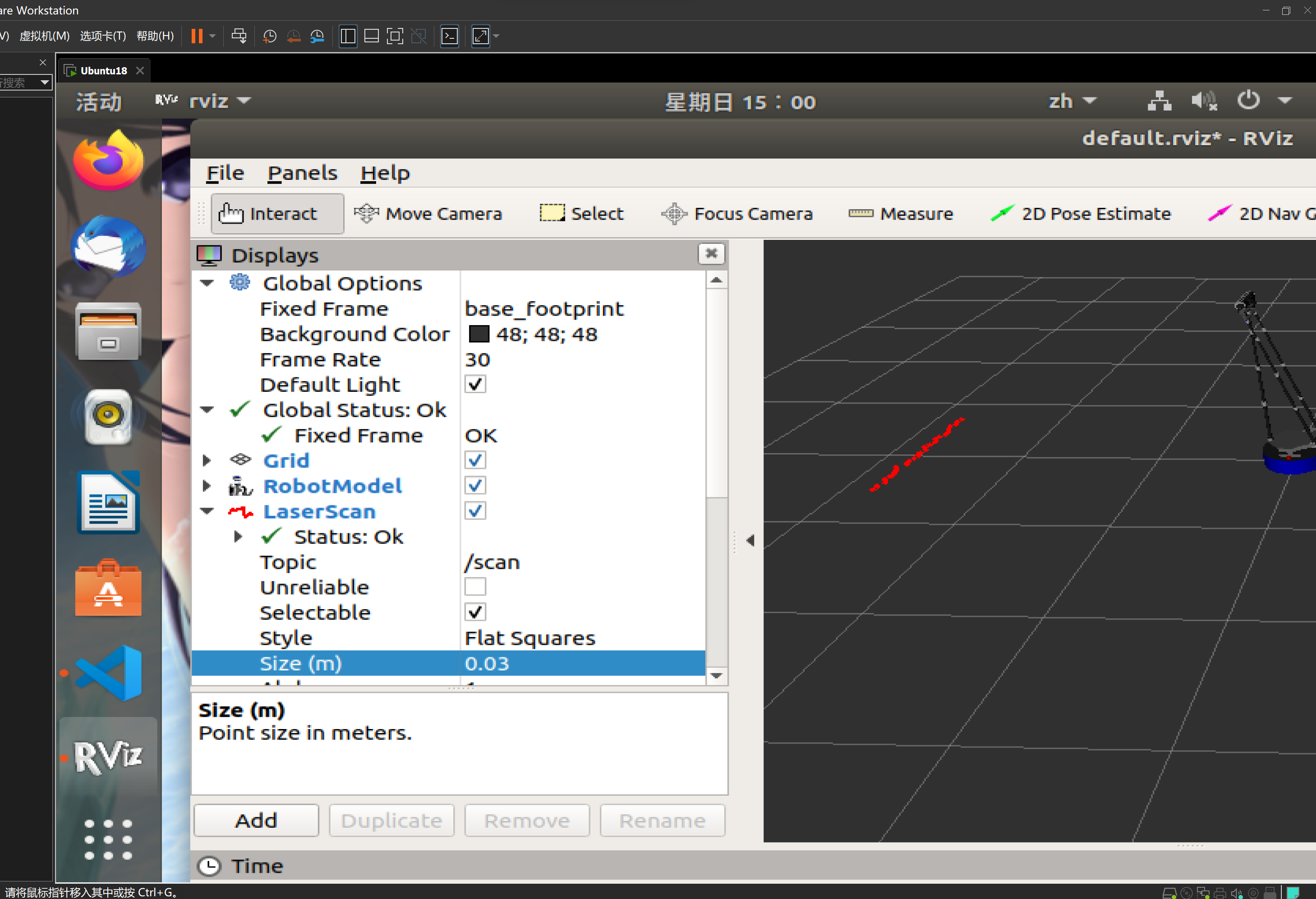Toggle the Default Light checkbox

coord(475,385)
